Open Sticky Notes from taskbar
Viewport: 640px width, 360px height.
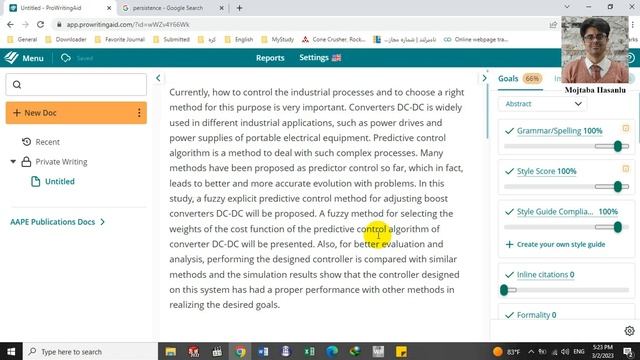click(402, 351)
